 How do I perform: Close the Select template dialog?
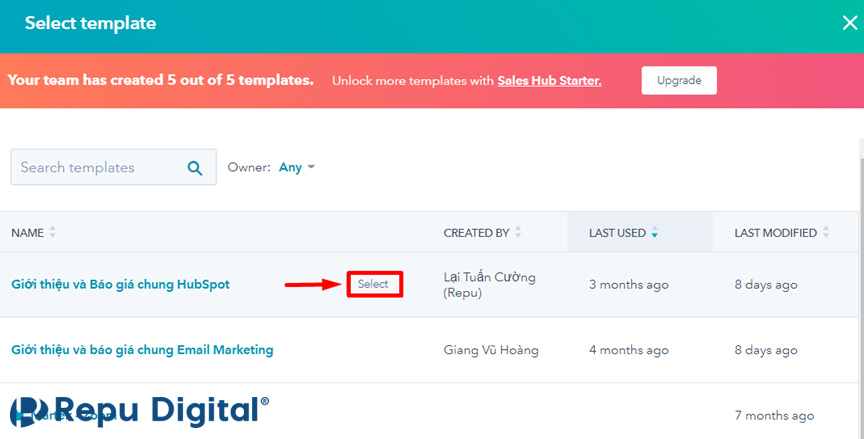click(x=850, y=23)
